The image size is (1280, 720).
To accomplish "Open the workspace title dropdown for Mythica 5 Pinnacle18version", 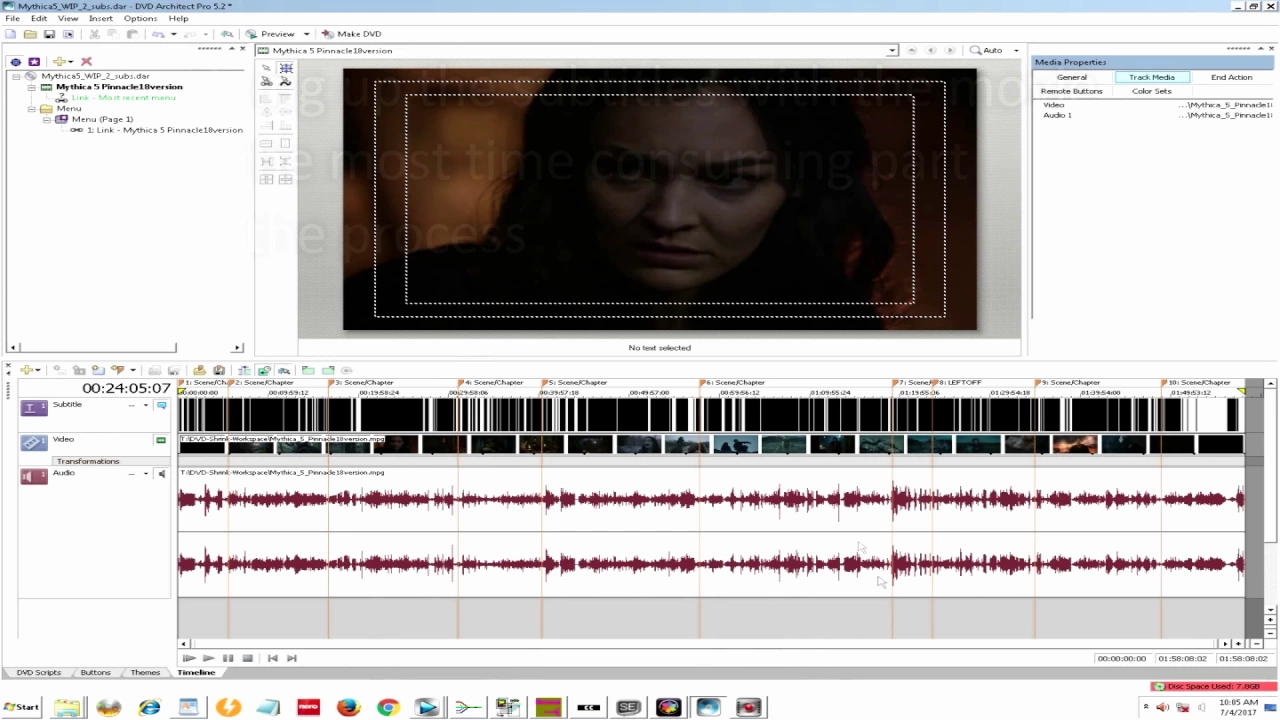I will pos(892,50).
